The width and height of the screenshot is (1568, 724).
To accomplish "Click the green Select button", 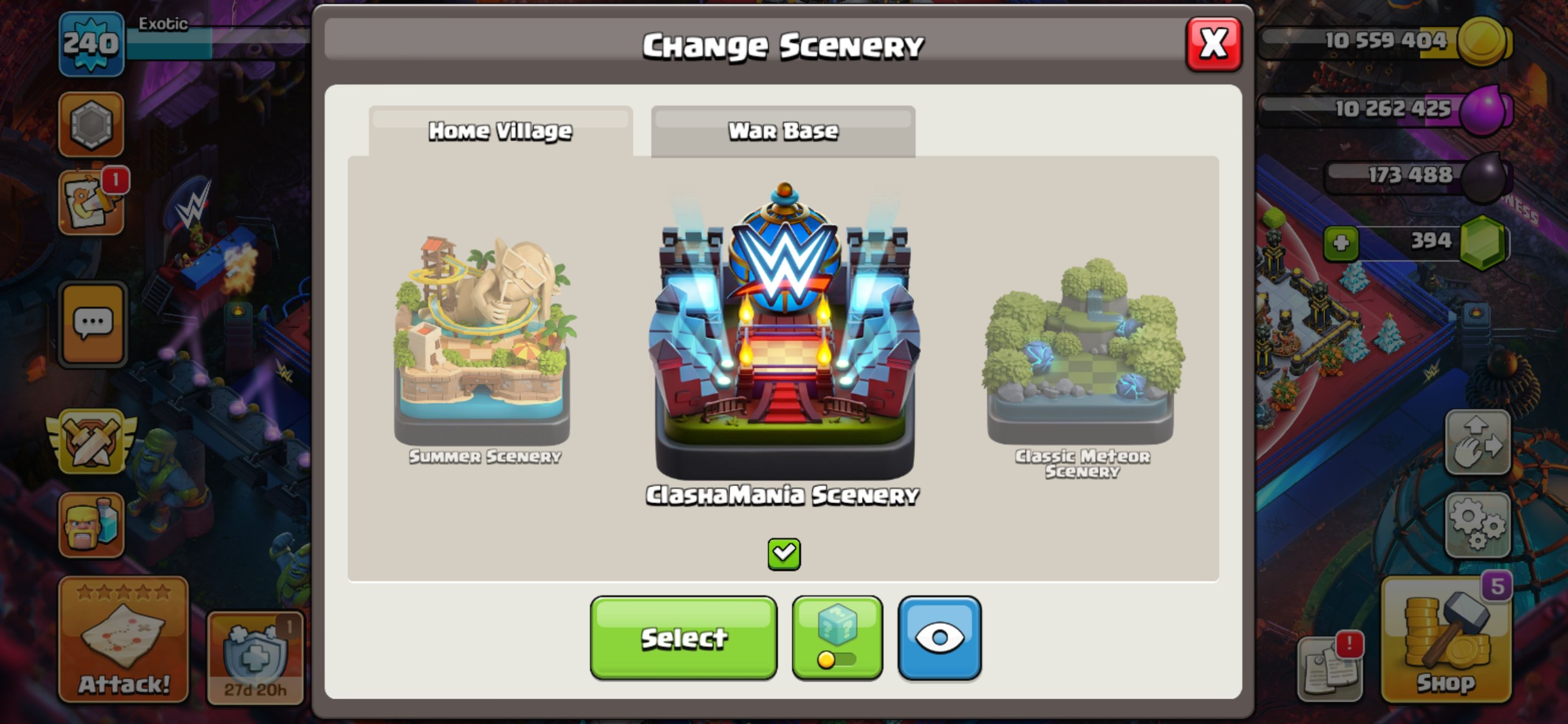I will (x=683, y=638).
